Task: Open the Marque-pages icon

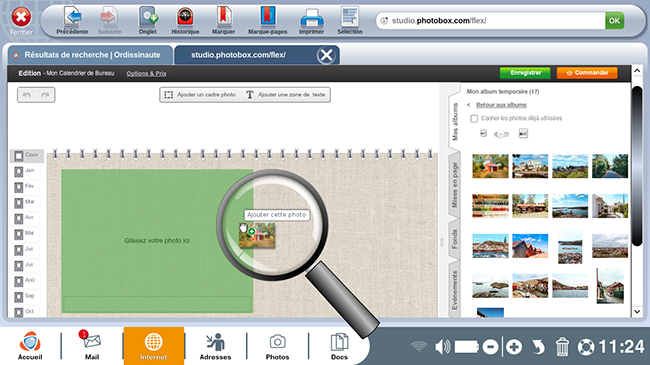Action: click(268, 17)
